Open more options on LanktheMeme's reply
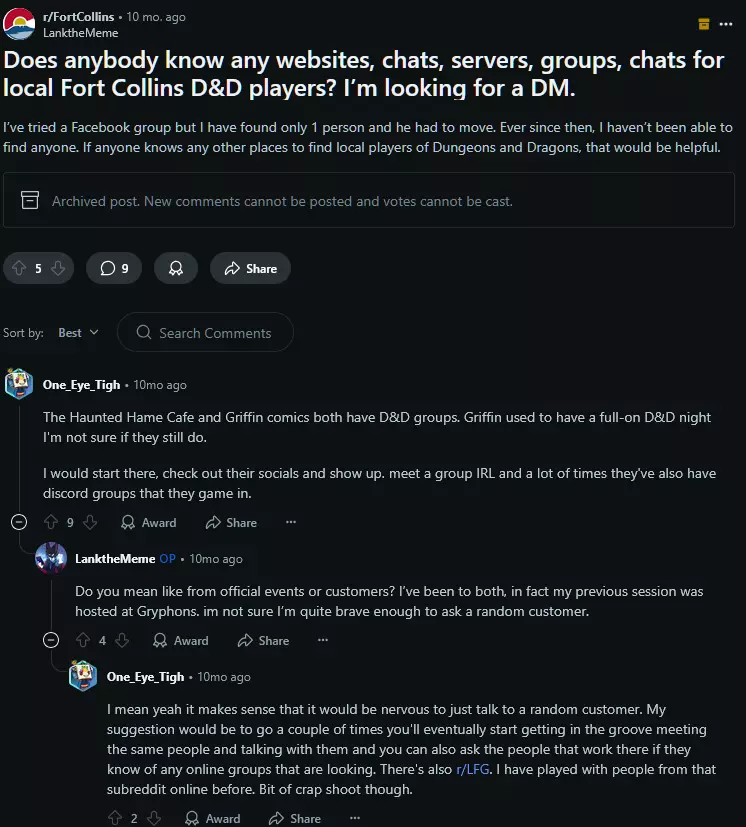 (x=323, y=640)
